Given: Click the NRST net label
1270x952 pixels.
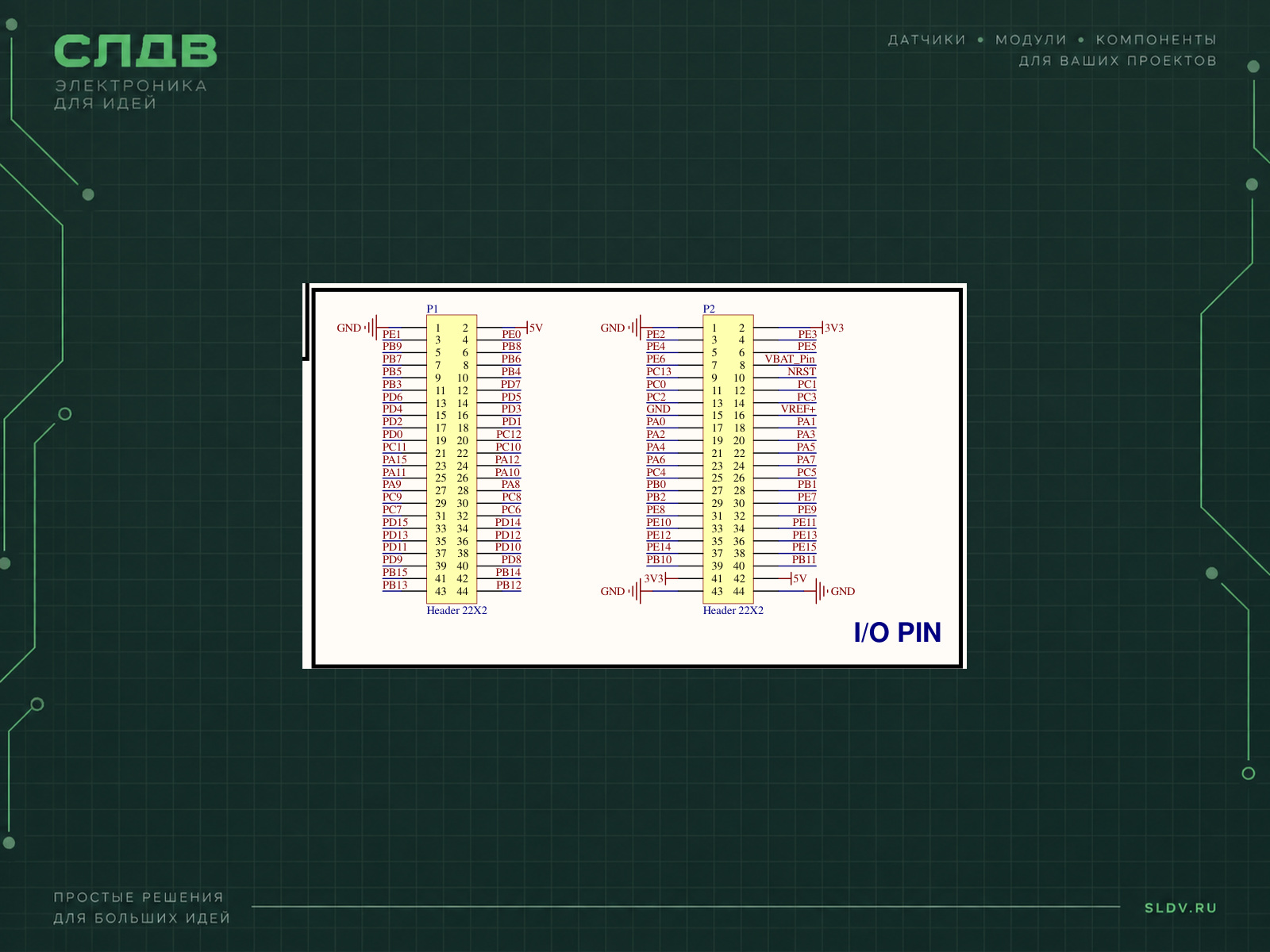Looking at the screenshot, I should 802,371.
